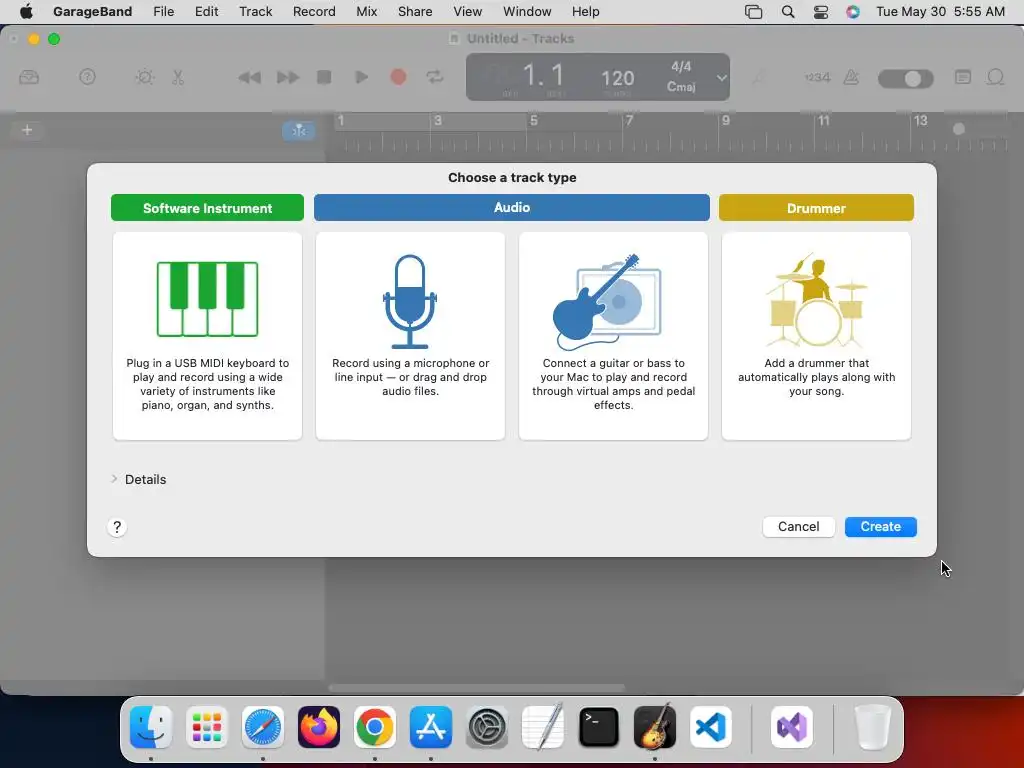Click the blue Audio header
The width and height of the screenshot is (1024, 768).
click(511, 208)
